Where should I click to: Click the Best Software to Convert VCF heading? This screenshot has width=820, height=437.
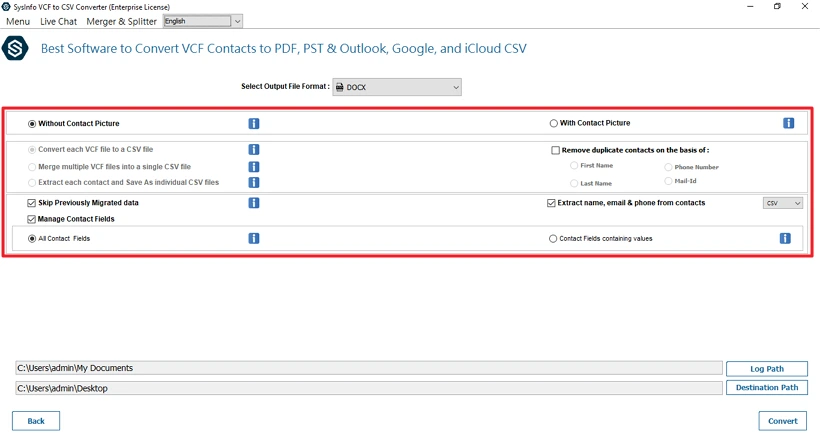[x=283, y=49]
